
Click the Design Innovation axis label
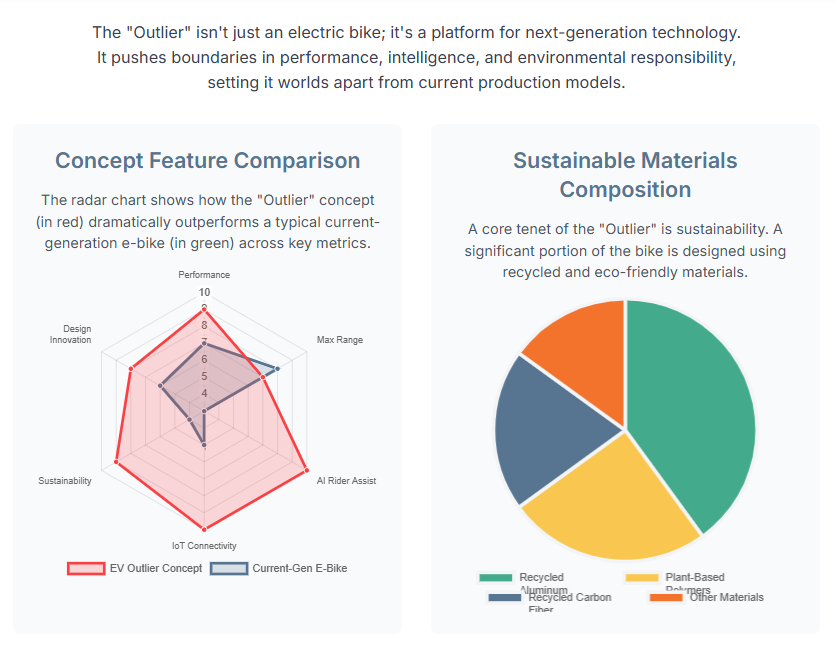71,334
